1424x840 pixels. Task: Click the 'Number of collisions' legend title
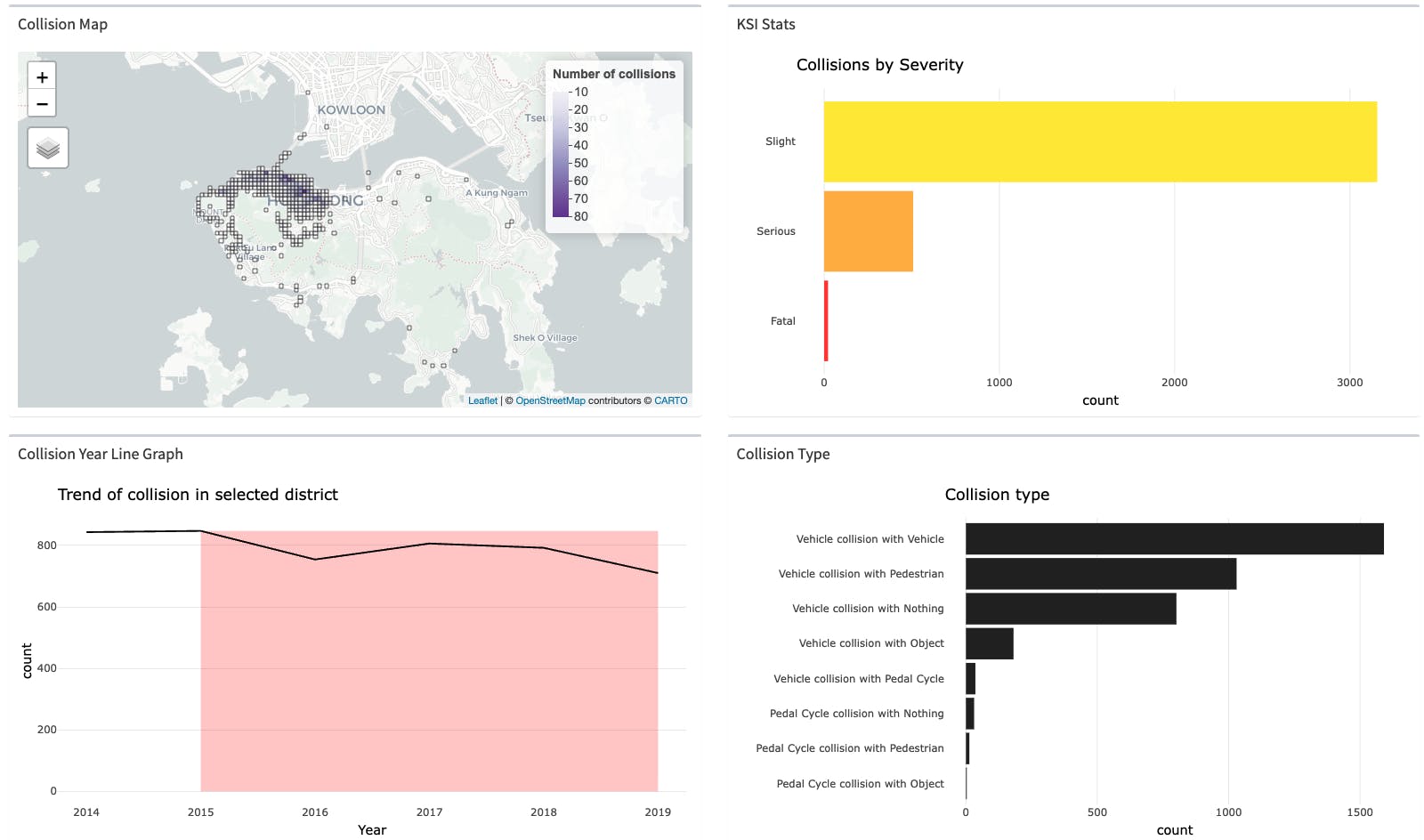click(614, 74)
